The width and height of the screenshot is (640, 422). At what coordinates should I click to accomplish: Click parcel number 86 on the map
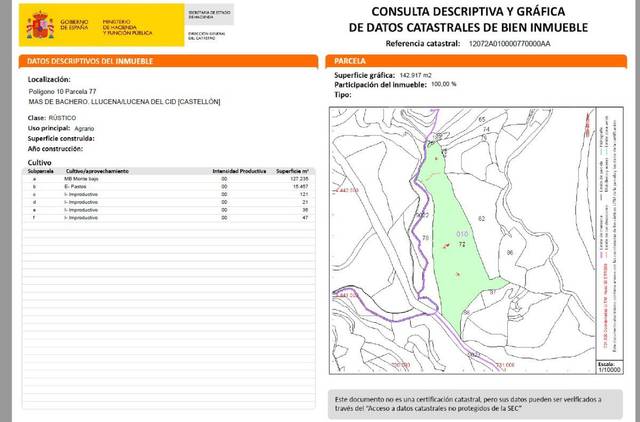pyautogui.click(x=510, y=253)
